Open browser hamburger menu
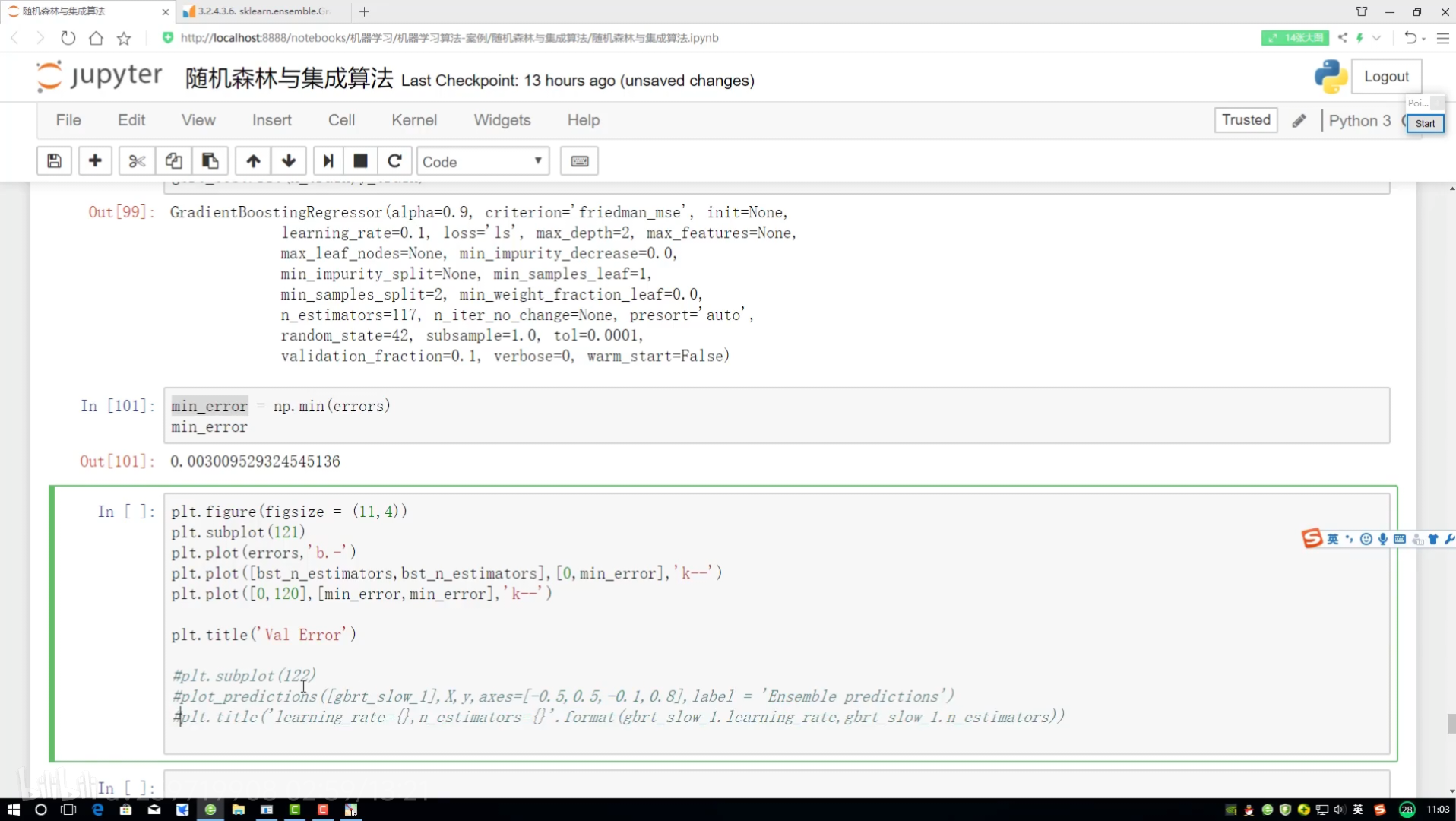Viewport: 1456px width, 821px height. pos(1442,38)
